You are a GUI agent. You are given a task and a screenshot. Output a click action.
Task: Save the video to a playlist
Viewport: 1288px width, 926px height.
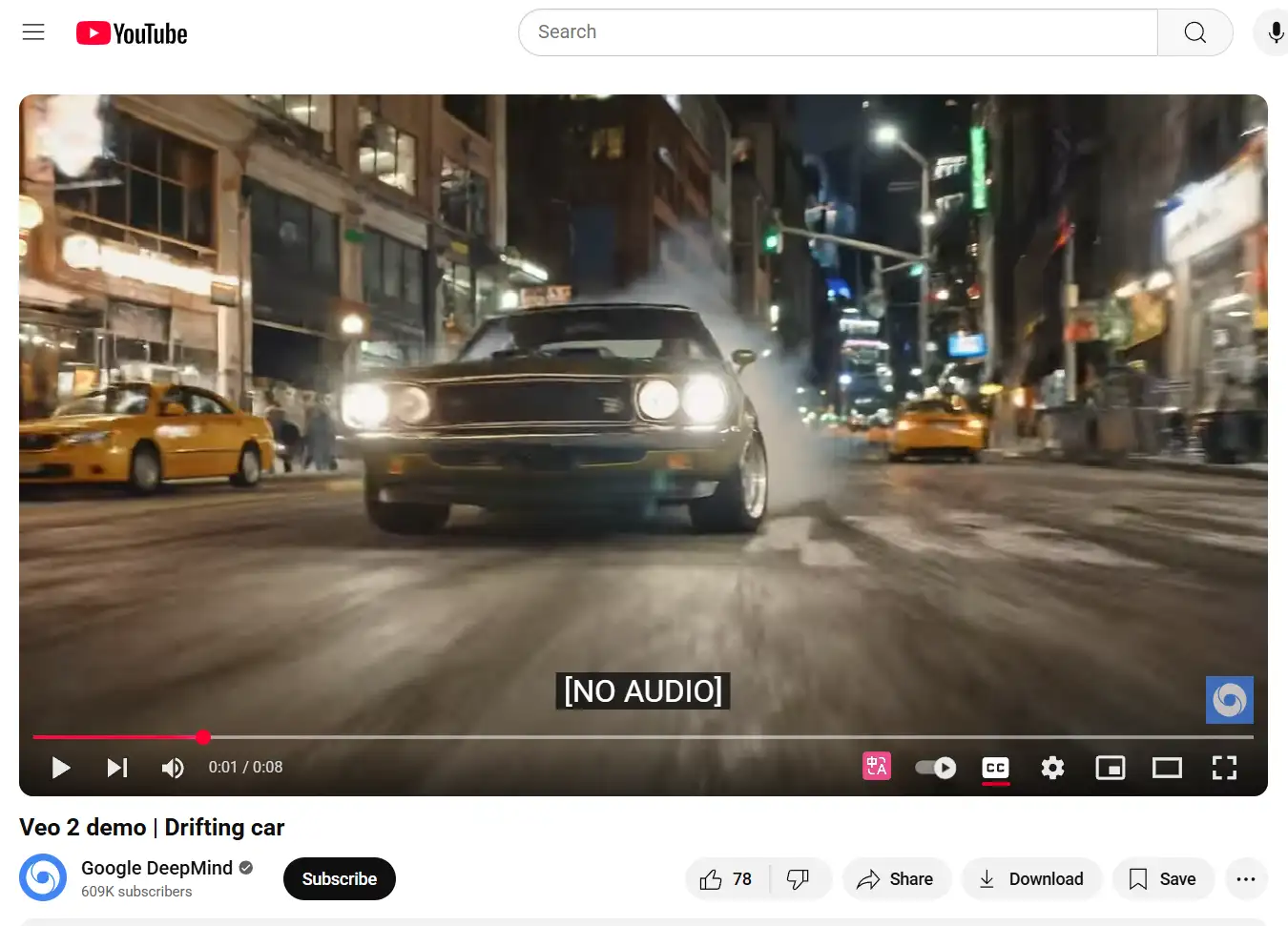[x=1163, y=879]
